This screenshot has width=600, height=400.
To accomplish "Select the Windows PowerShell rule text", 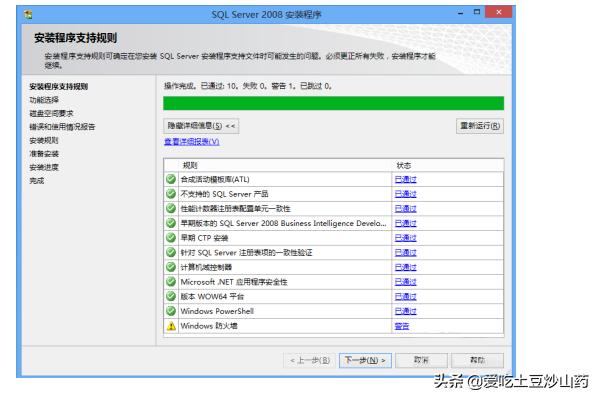I will click(217, 311).
